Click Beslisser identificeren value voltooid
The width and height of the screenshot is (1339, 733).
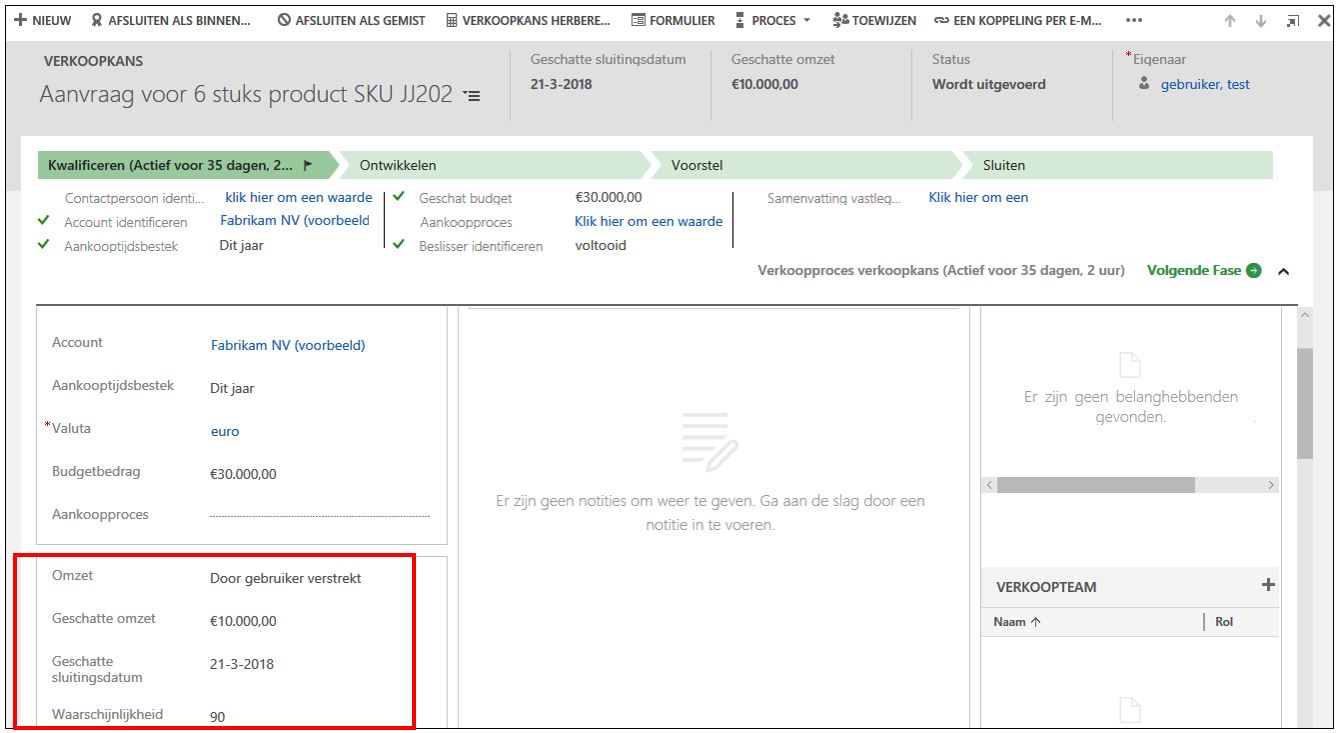tap(601, 245)
